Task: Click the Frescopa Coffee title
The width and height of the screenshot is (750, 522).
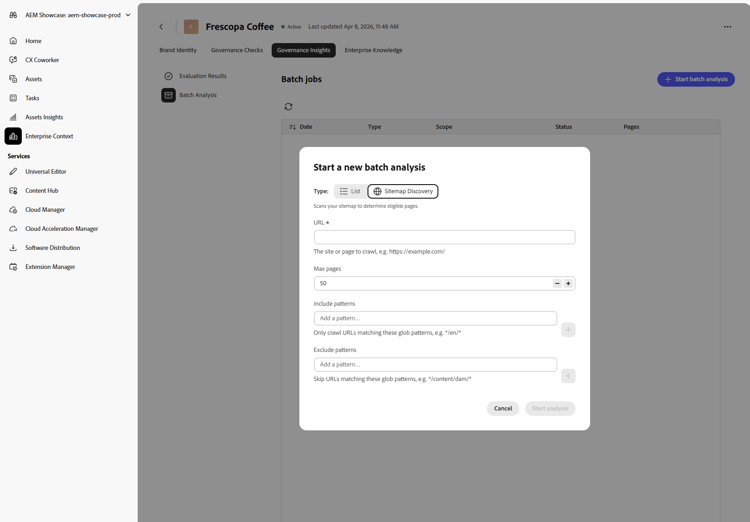Action: 240,27
